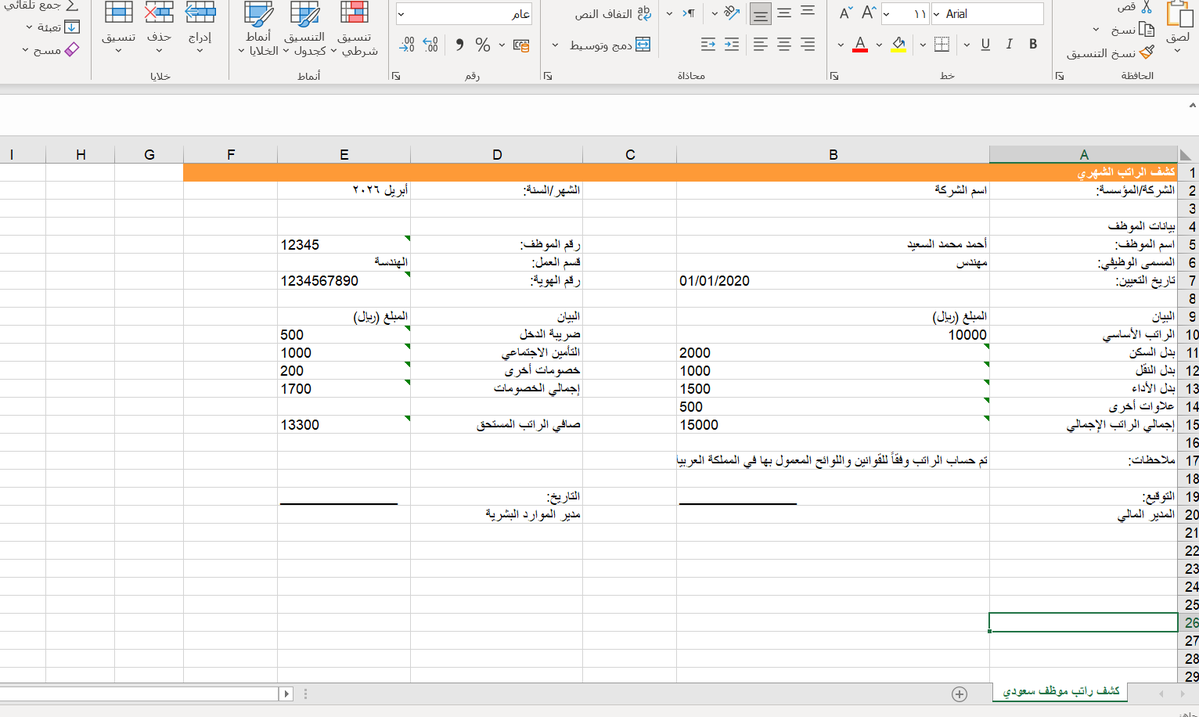Click the Accounting number format icon

[x=522, y=45]
